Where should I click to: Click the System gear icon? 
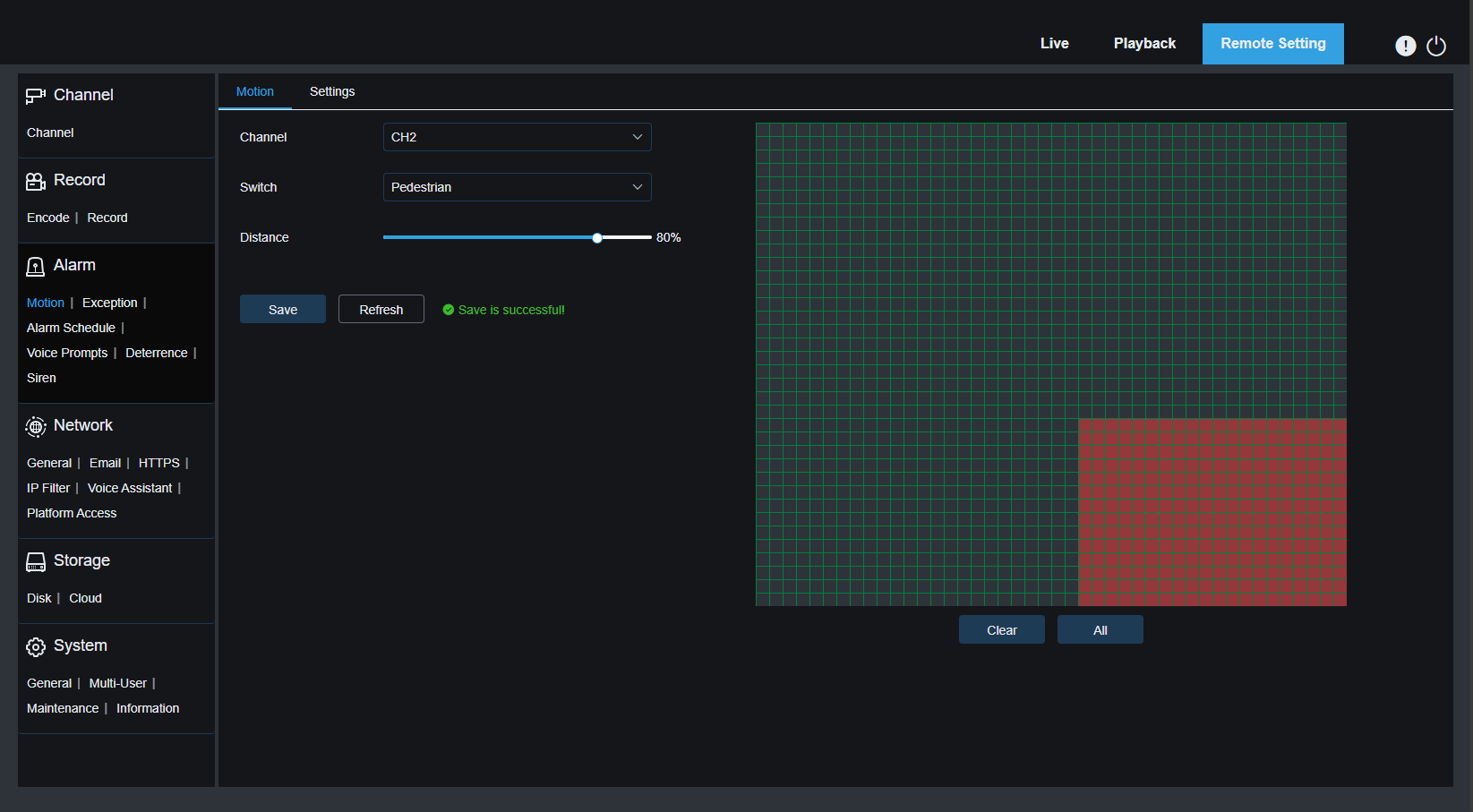click(x=35, y=647)
